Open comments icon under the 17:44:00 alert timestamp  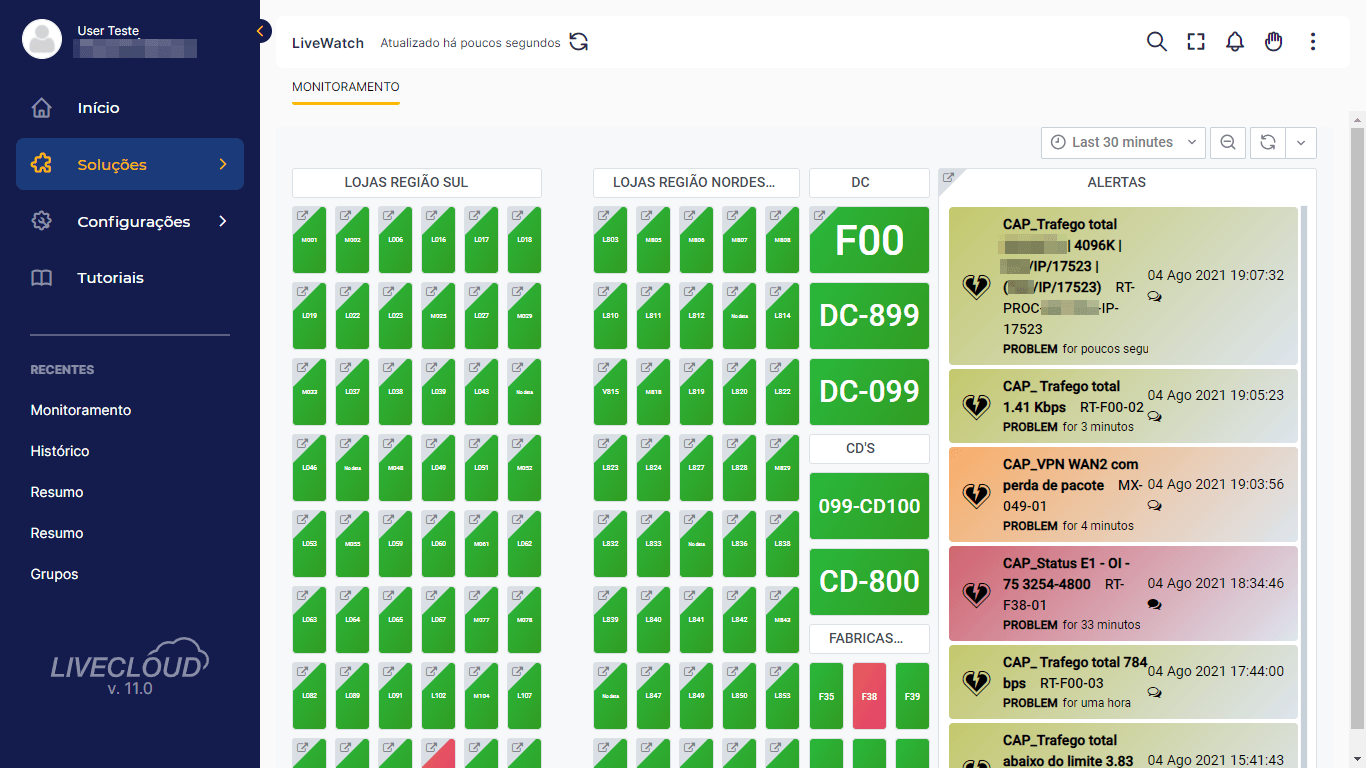tap(1155, 692)
